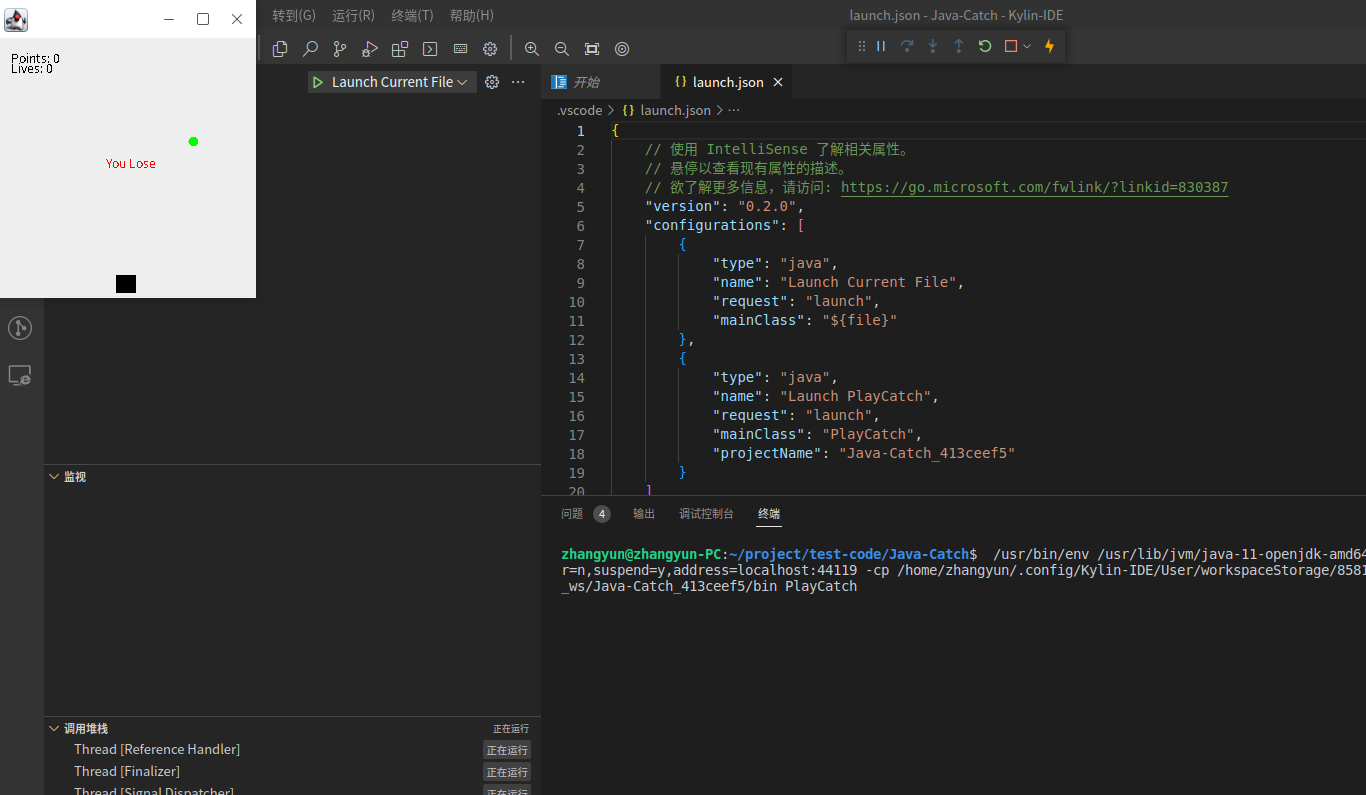Click the lightning bolt hot replace icon
Screen dimensions: 1366x795
tap(1049, 46)
